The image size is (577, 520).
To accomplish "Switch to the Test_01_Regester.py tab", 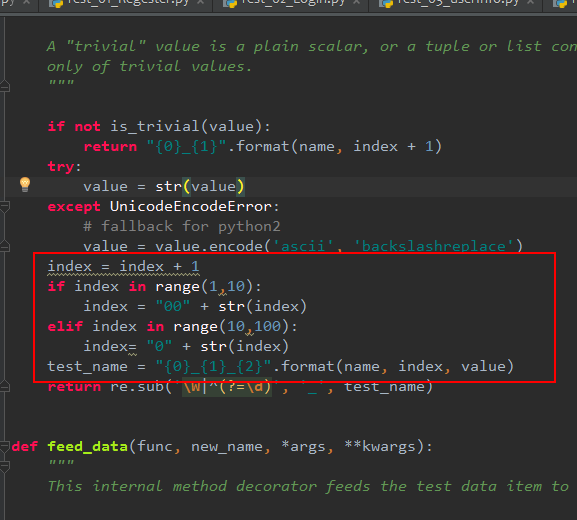I will click(127, 3).
